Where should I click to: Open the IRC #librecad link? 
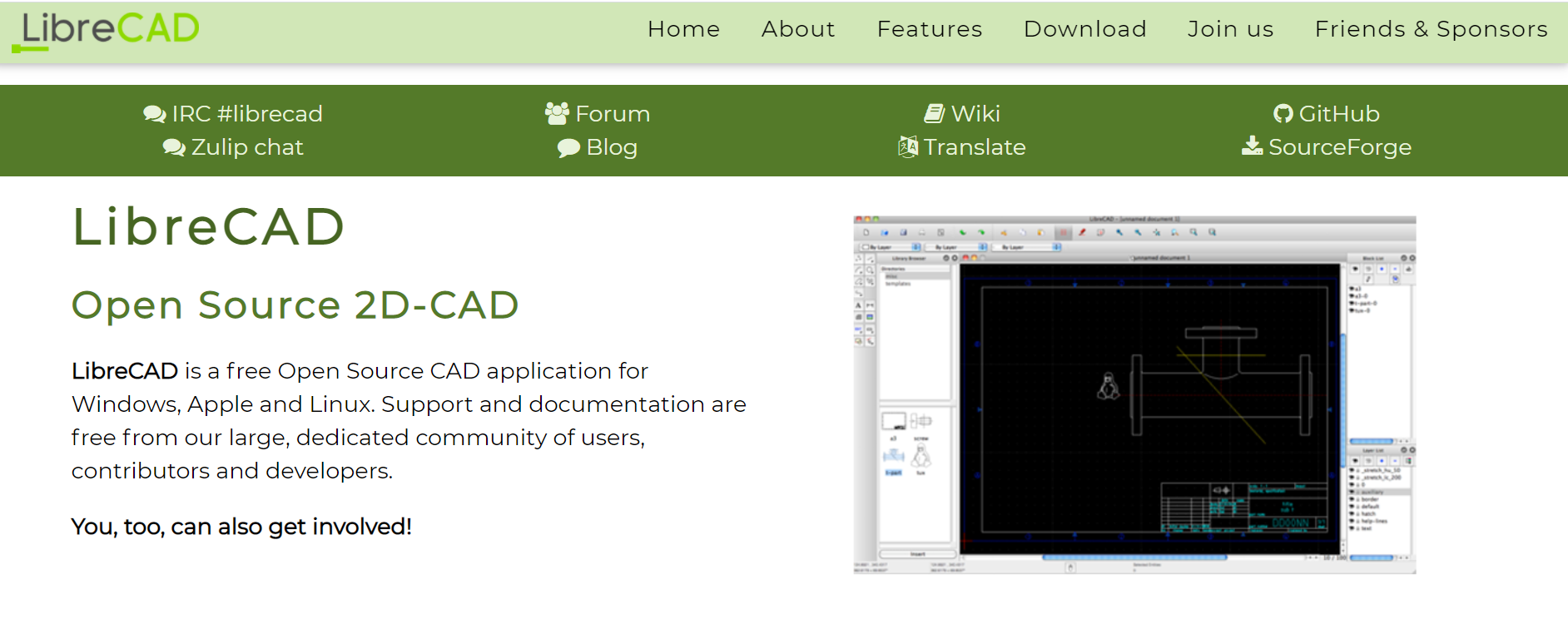point(247,114)
